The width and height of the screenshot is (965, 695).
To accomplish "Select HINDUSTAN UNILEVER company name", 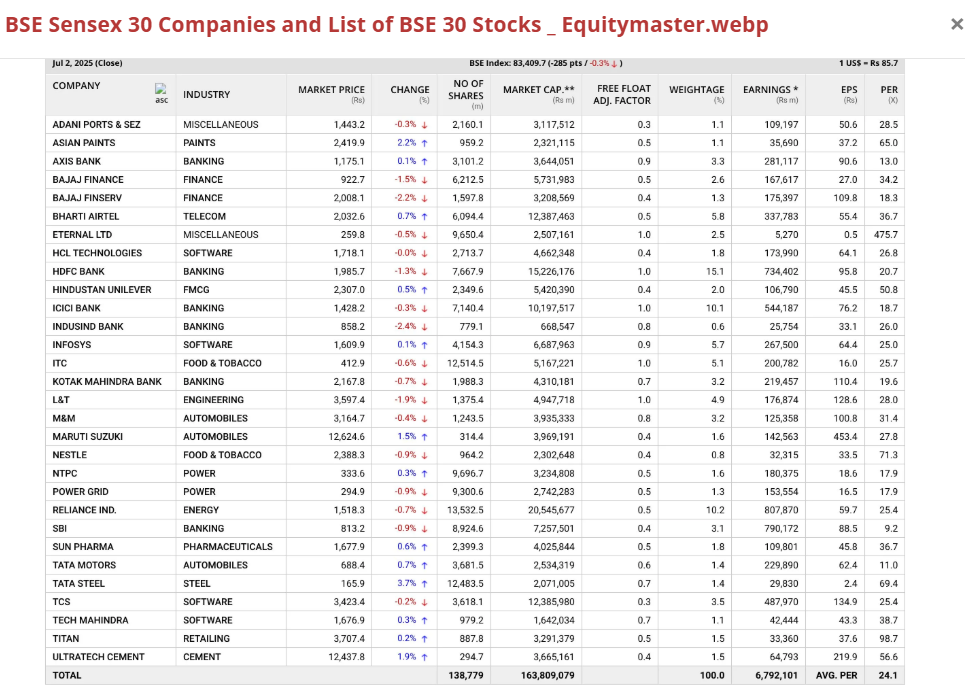I will coord(102,290).
